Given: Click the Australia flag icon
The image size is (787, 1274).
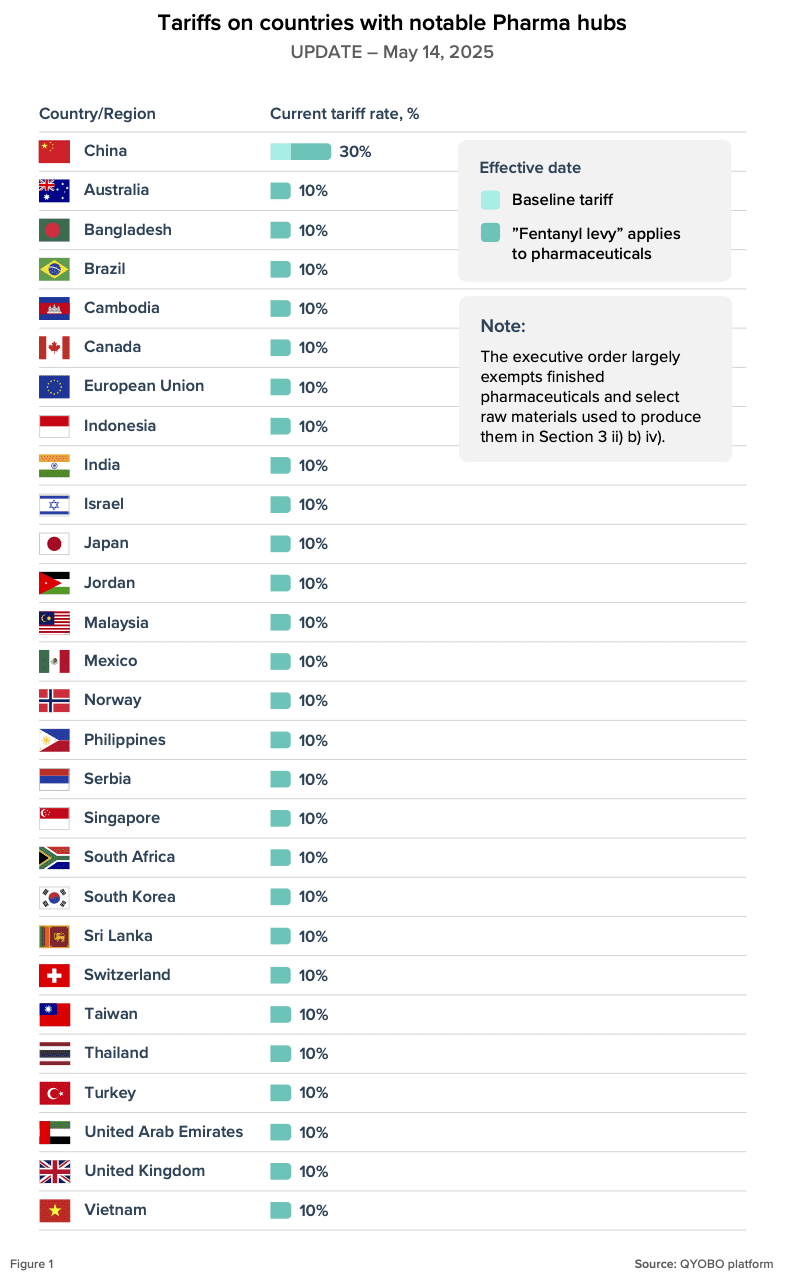Looking at the screenshot, I should pos(54,190).
